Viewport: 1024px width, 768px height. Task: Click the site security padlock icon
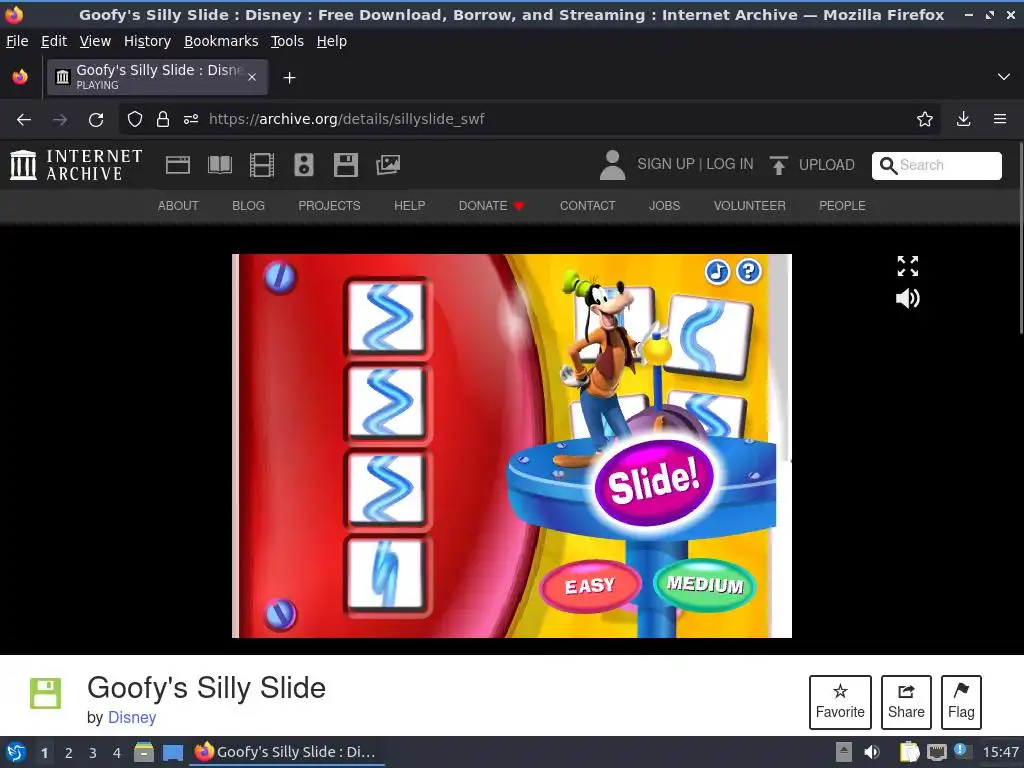click(x=163, y=119)
